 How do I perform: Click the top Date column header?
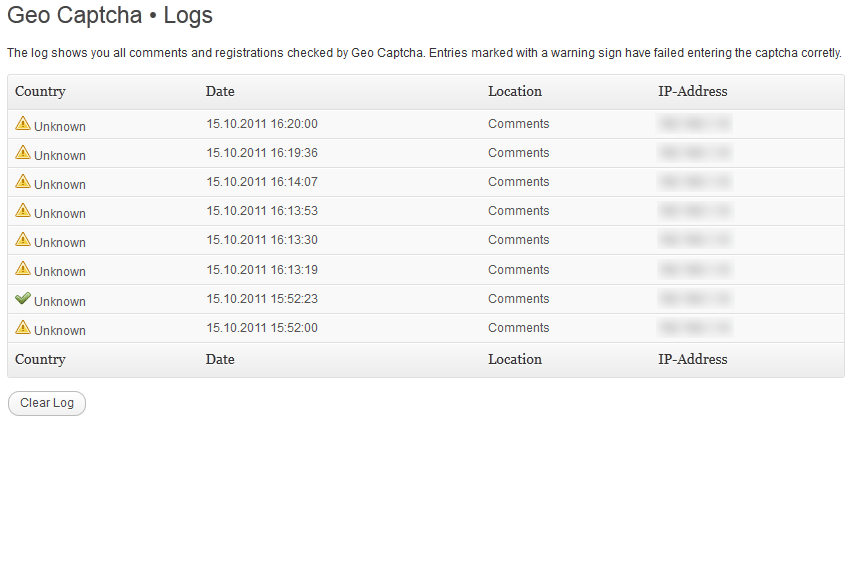click(x=220, y=92)
